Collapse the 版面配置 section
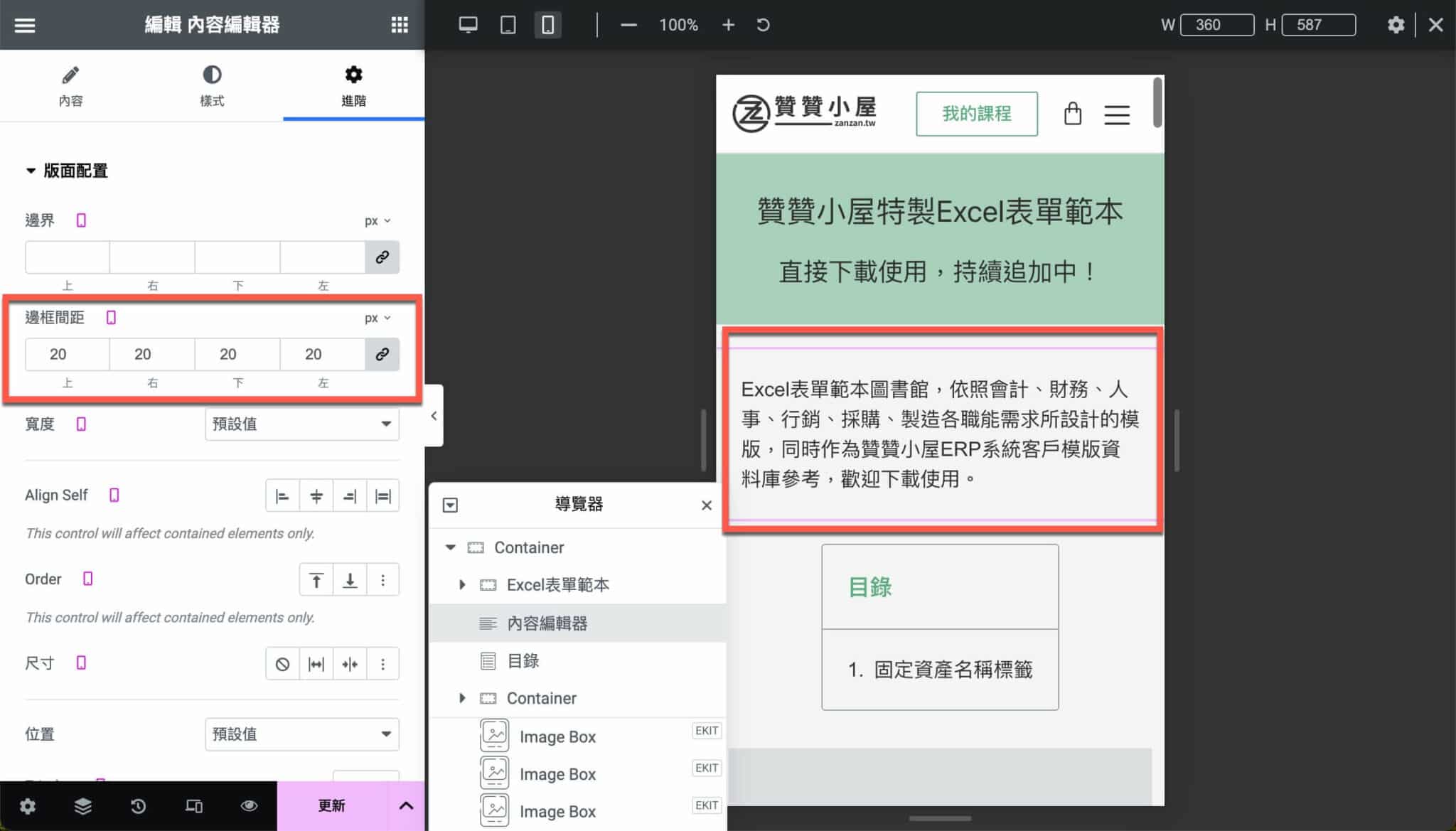 click(67, 171)
